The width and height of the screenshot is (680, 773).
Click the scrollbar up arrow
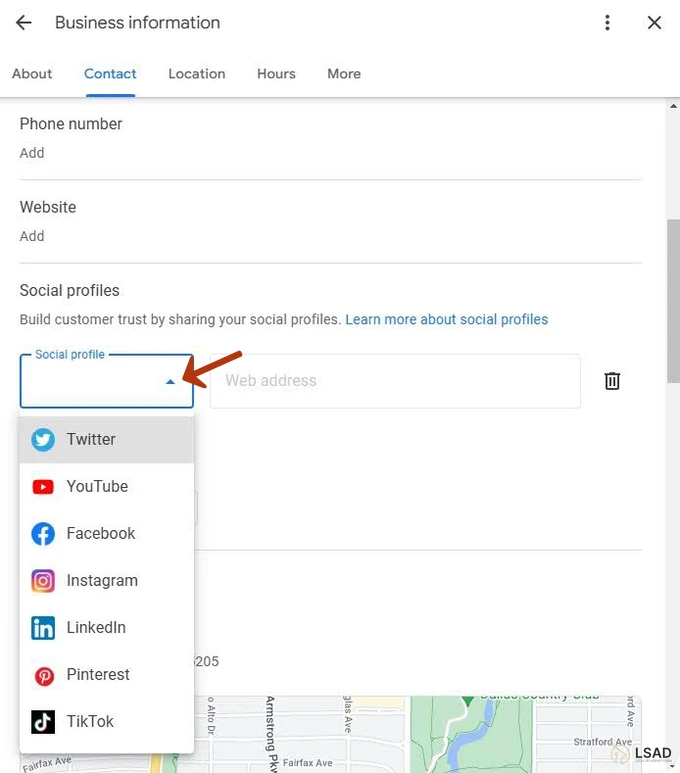673,106
